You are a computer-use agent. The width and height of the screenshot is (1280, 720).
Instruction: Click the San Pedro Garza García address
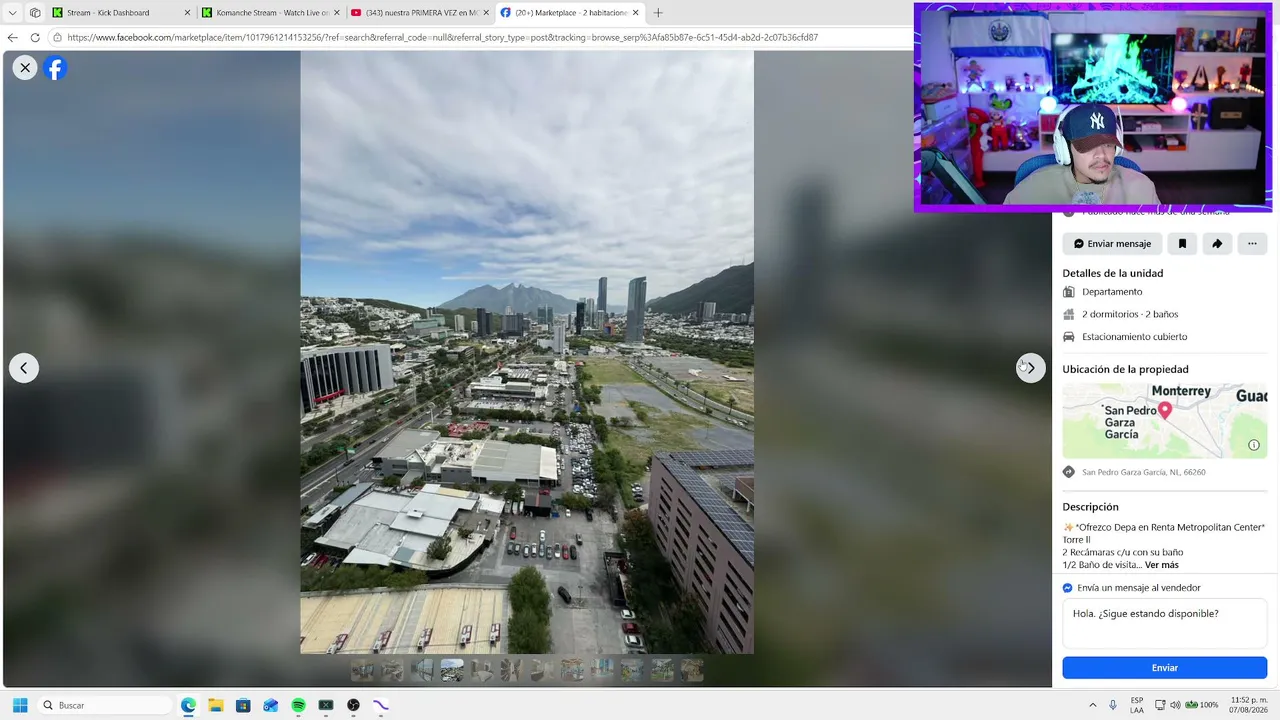pos(1144,472)
